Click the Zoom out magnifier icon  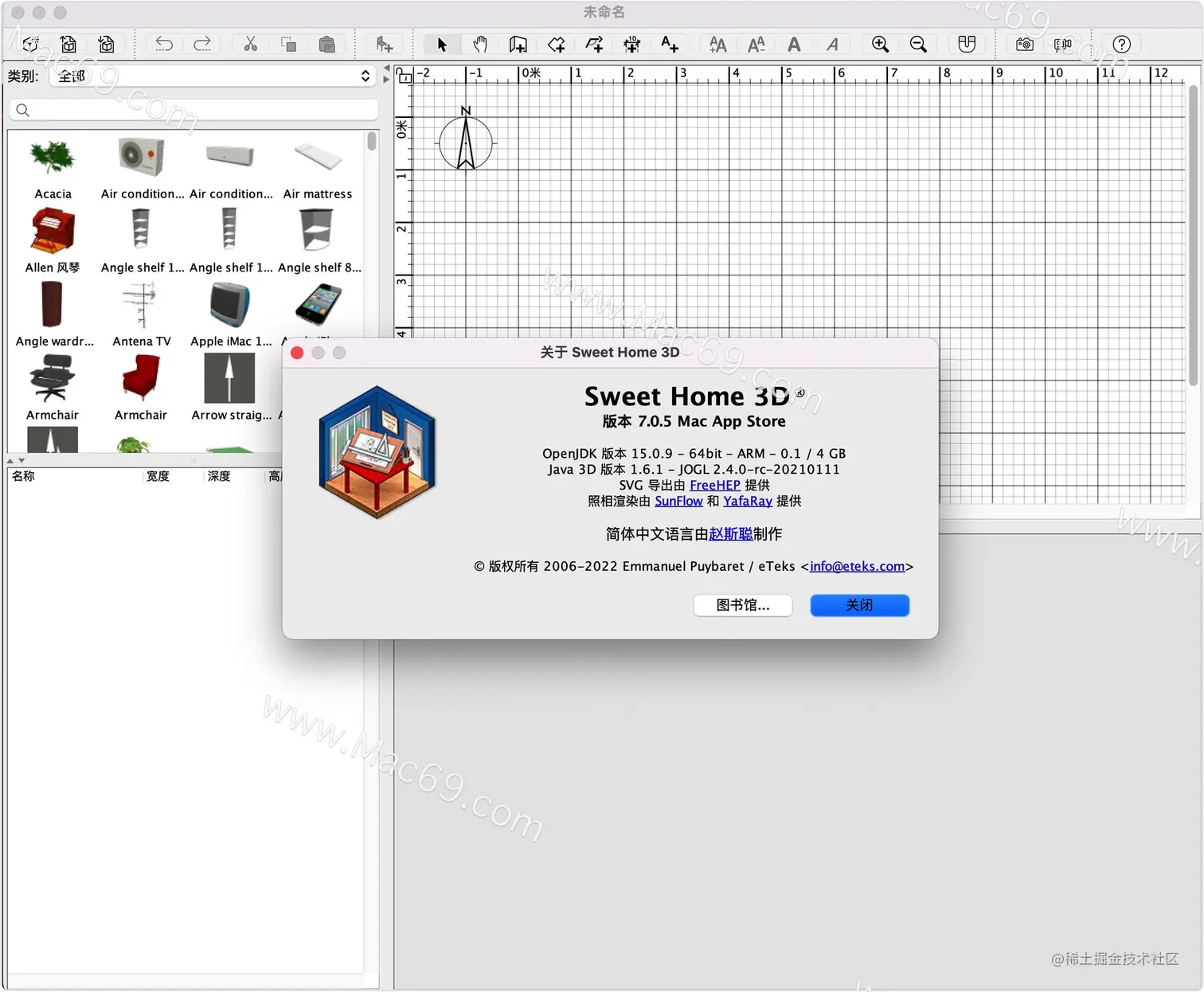[918, 45]
